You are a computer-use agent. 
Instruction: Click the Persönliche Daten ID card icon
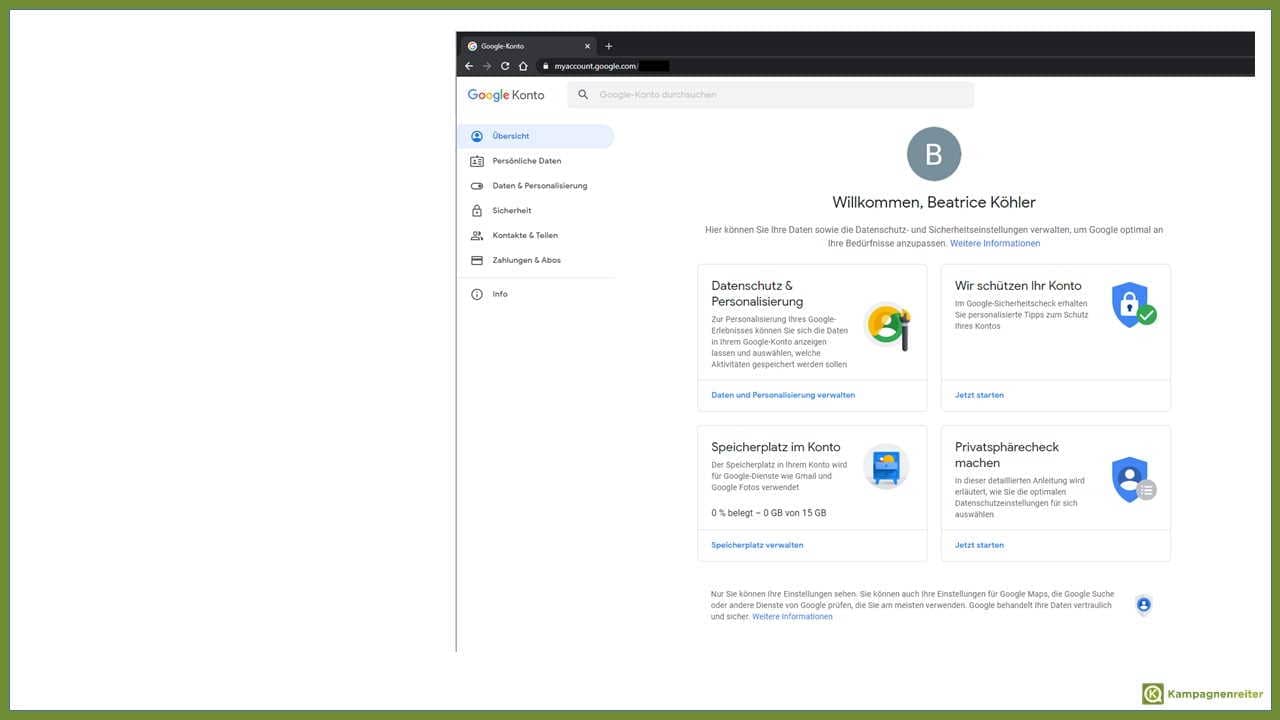tap(476, 161)
